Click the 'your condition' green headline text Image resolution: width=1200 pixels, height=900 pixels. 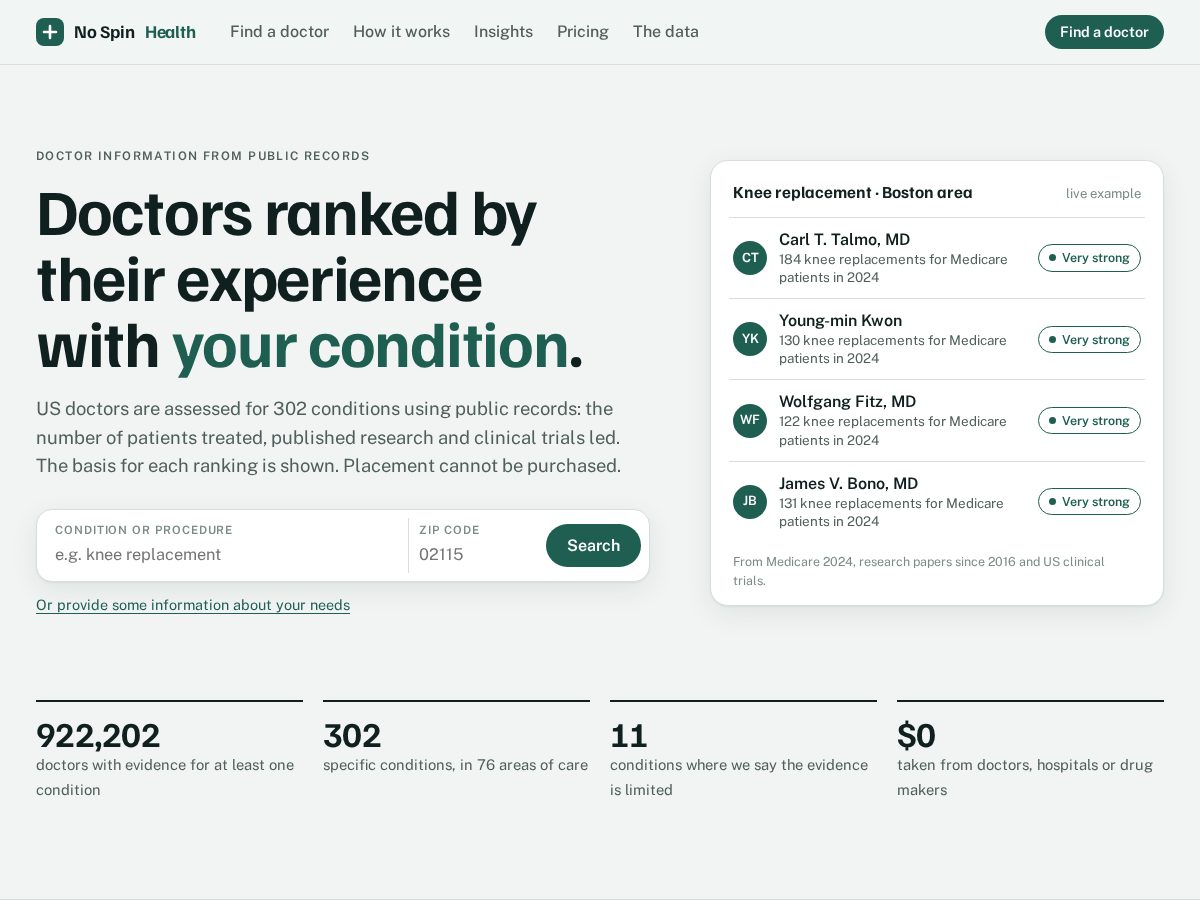tap(370, 345)
